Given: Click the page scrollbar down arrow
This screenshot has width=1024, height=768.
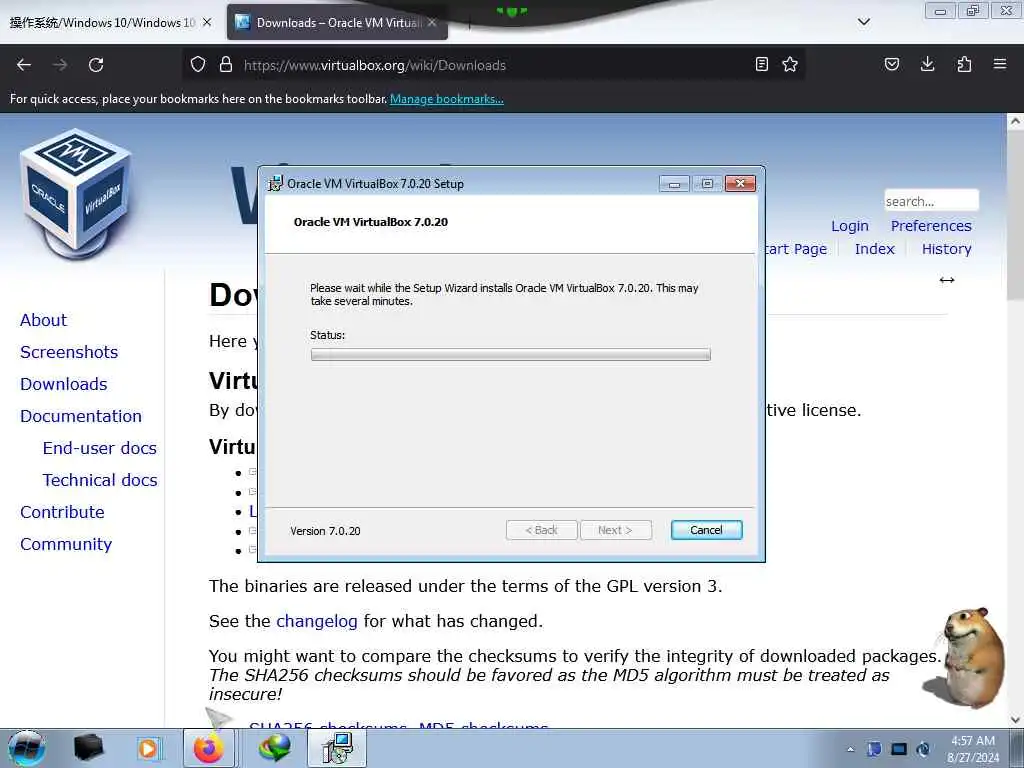Looking at the screenshot, I should click(1015, 719).
